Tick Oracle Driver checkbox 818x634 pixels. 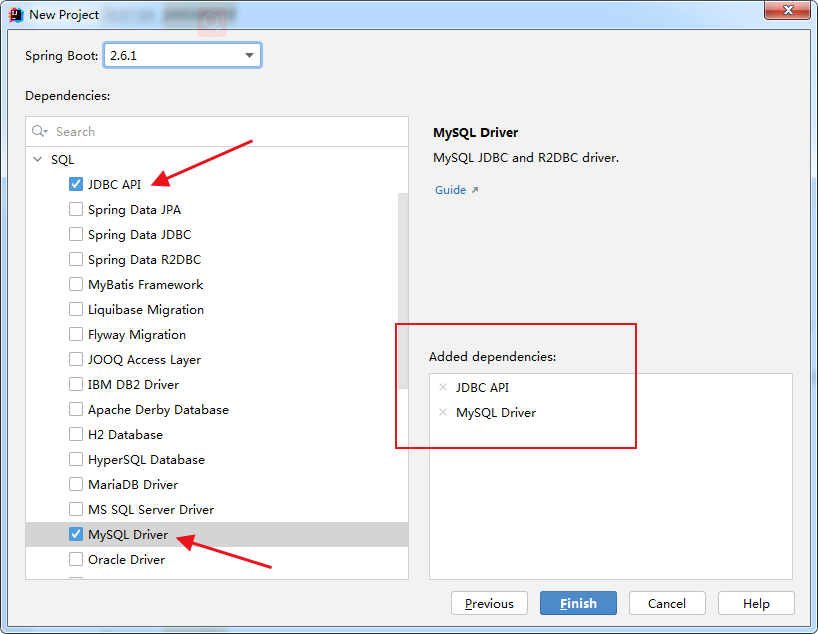(76, 559)
